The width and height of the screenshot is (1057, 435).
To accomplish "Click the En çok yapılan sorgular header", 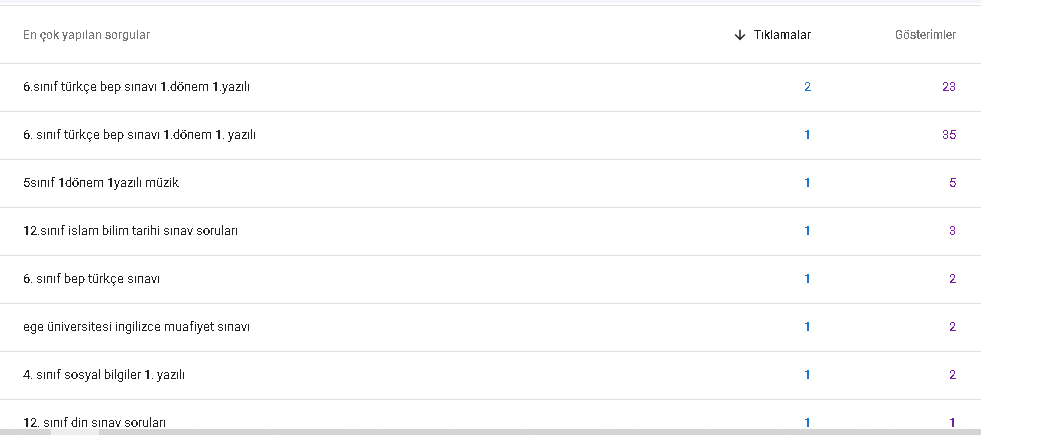I will (86, 35).
